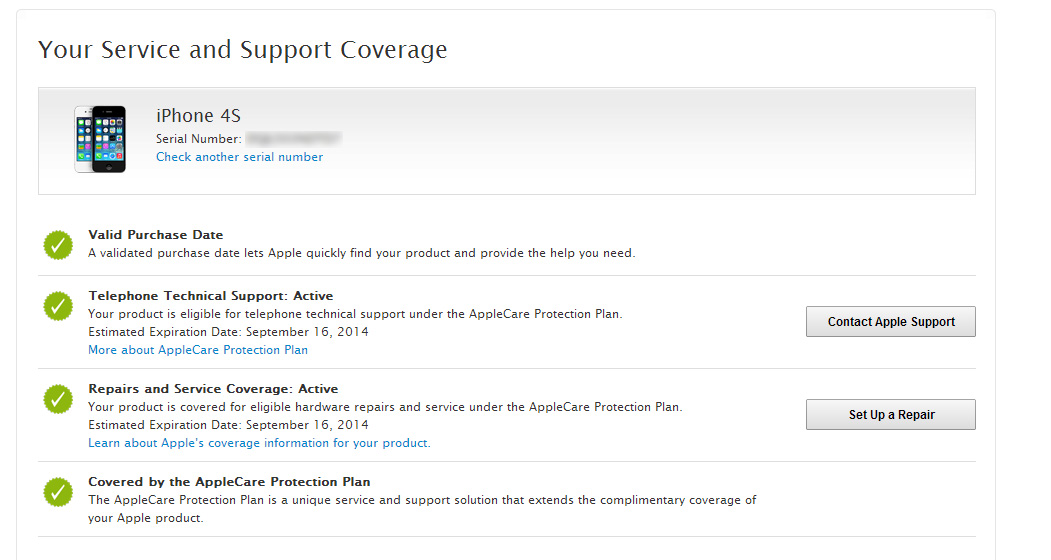Select the Telephone Technical Support: Active heading
This screenshot has width=1051, height=560.
point(210,296)
